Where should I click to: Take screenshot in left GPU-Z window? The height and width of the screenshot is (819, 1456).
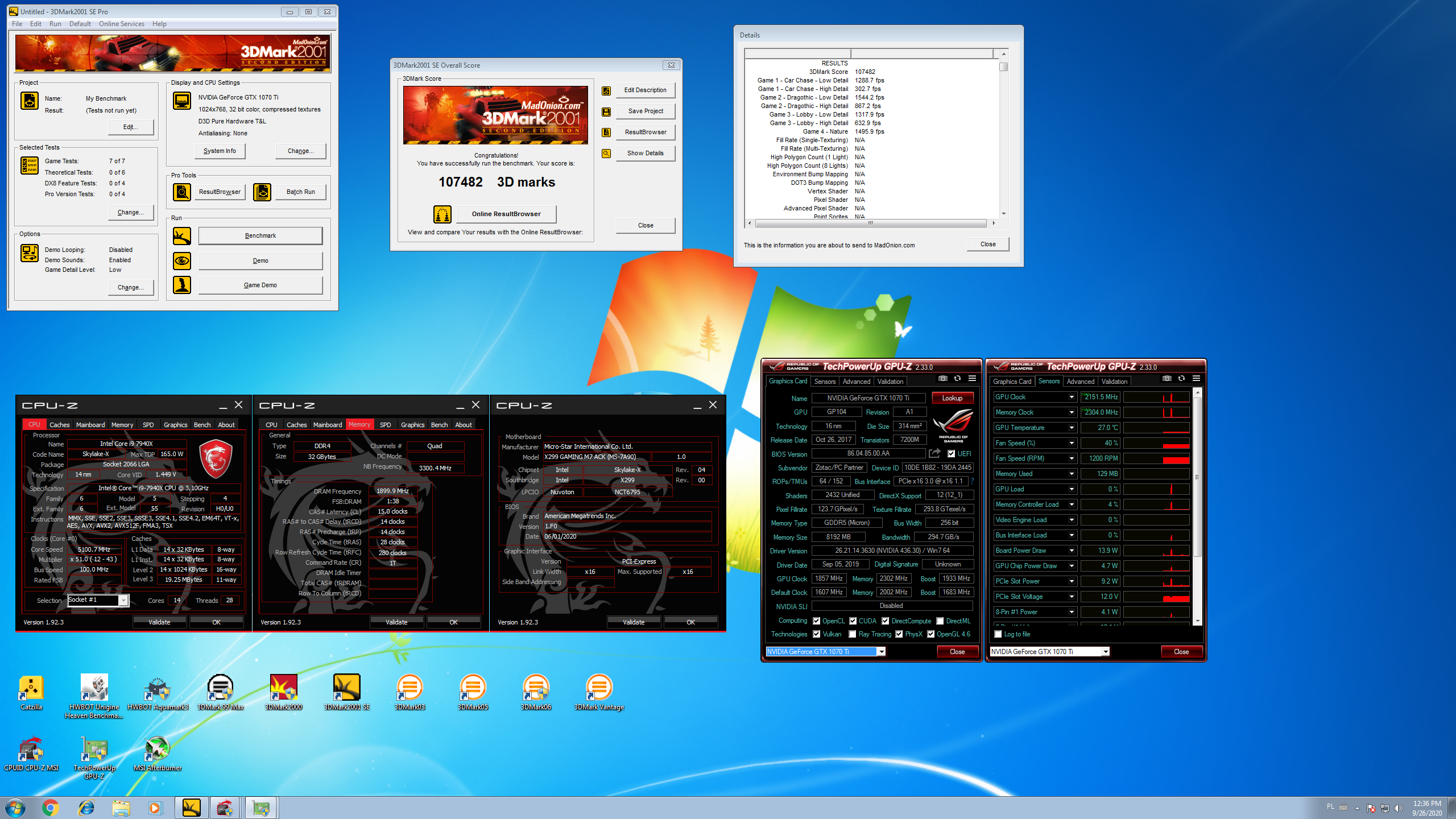coord(943,378)
